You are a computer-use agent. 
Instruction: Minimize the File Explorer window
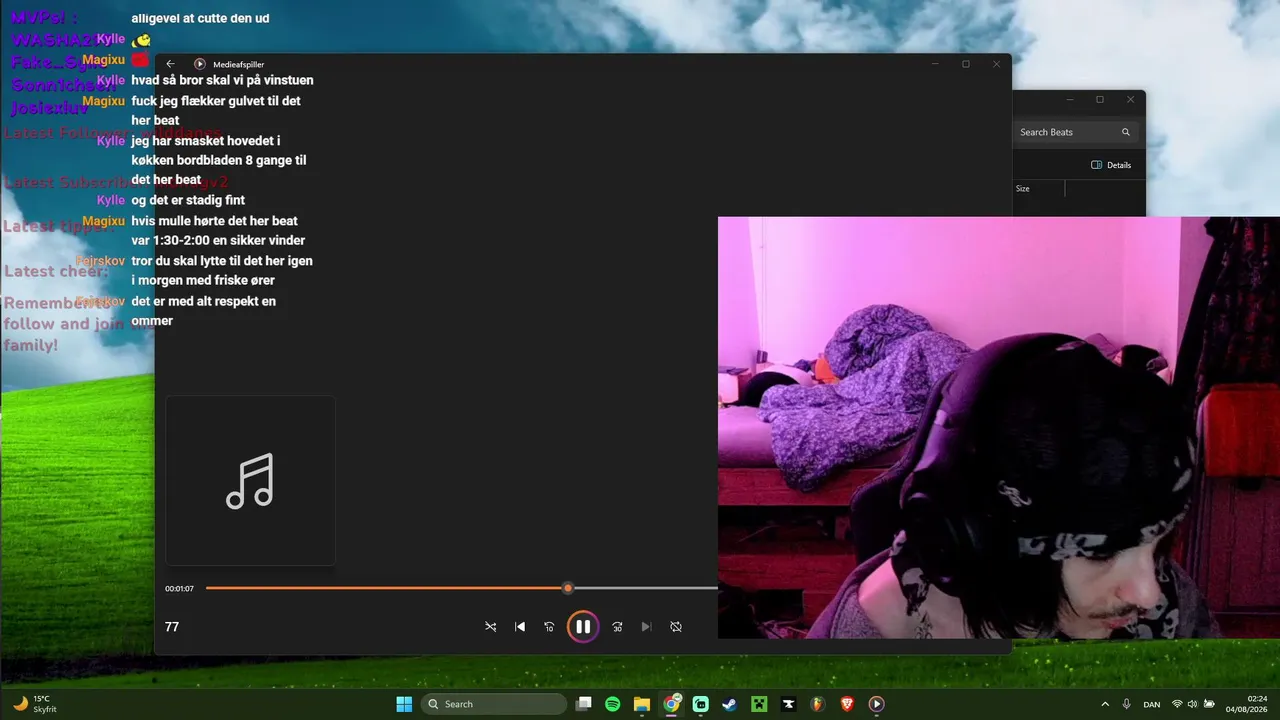[1069, 100]
